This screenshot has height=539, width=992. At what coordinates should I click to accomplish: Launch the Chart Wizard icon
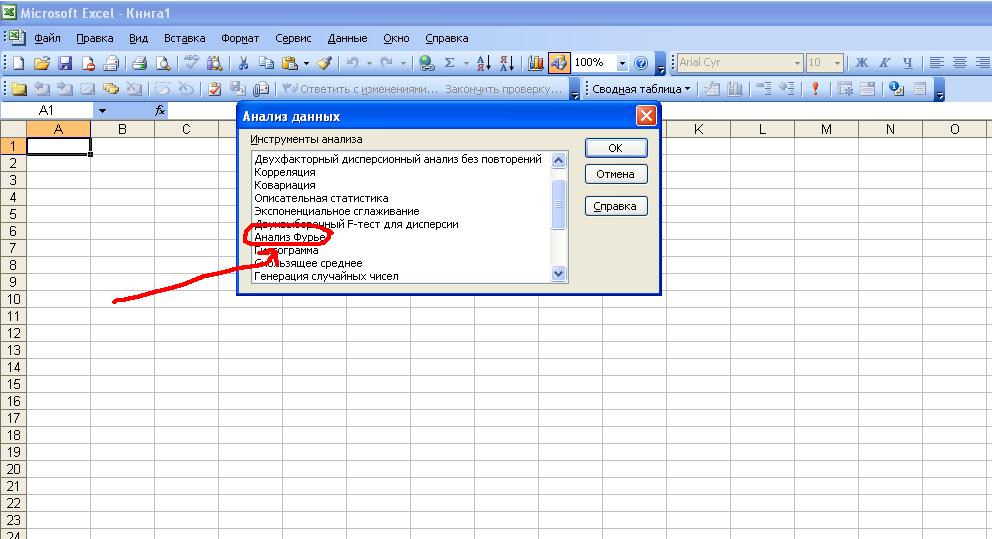tap(536, 63)
